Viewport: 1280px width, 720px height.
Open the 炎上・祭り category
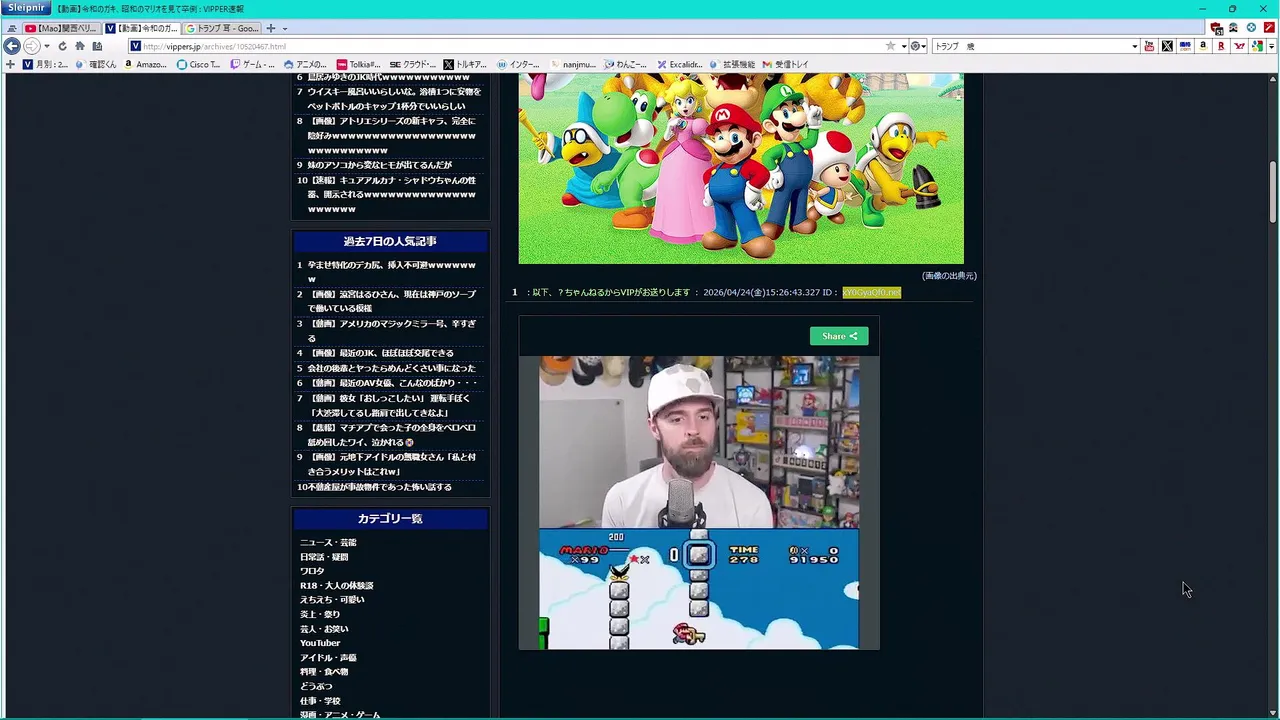[320, 614]
